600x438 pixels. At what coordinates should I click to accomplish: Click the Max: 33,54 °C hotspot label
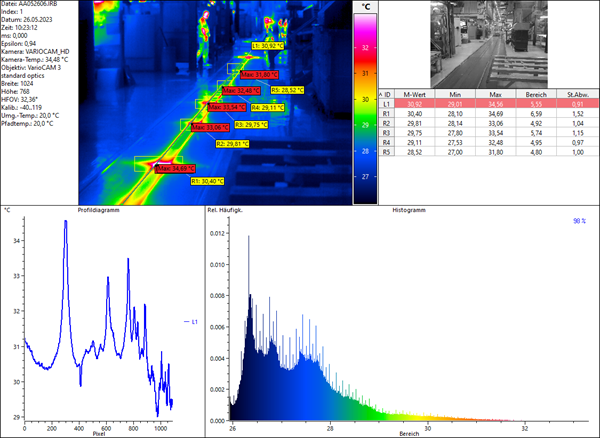(226, 107)
